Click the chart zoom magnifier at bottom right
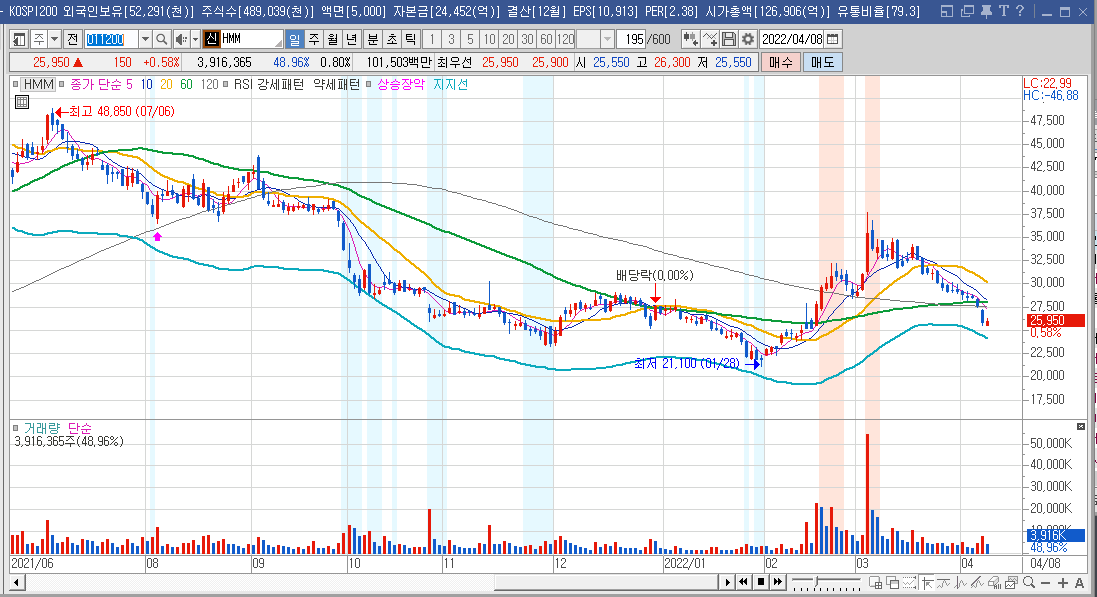 1029,582
